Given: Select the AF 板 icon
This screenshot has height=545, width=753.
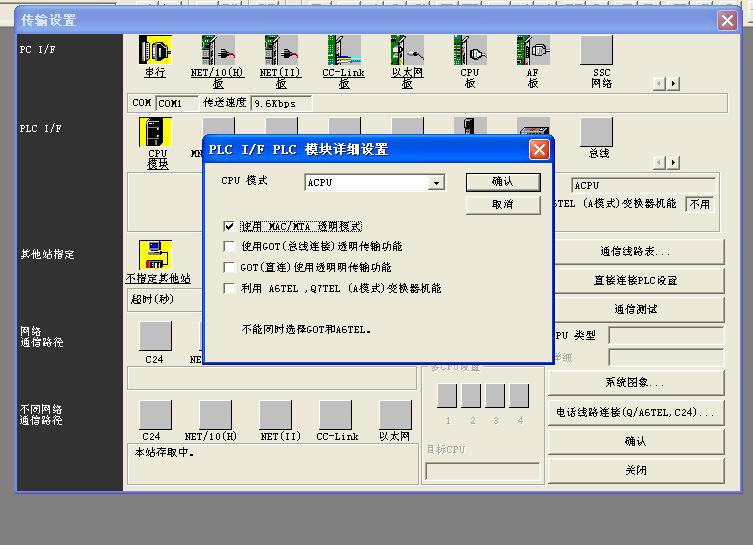Looking at the screenshot, I should (533, 50).
